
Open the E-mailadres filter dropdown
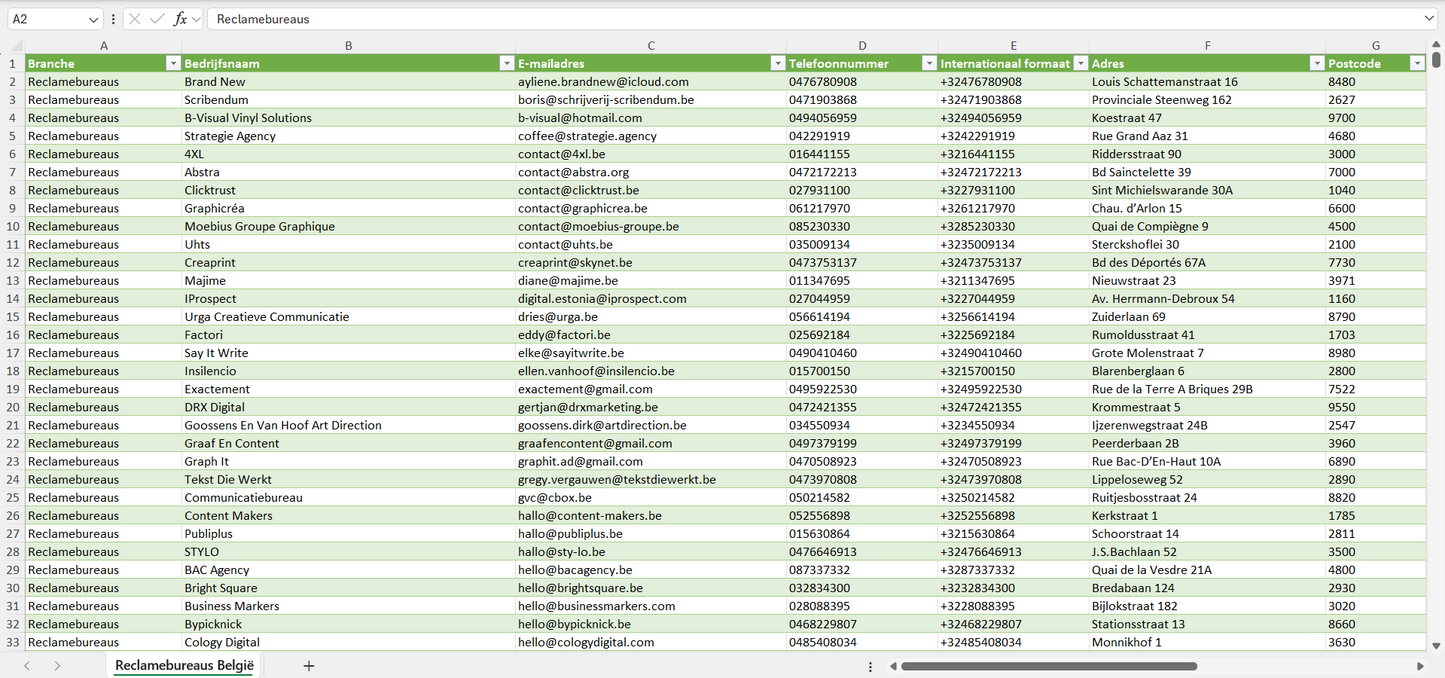click(777, 64)
